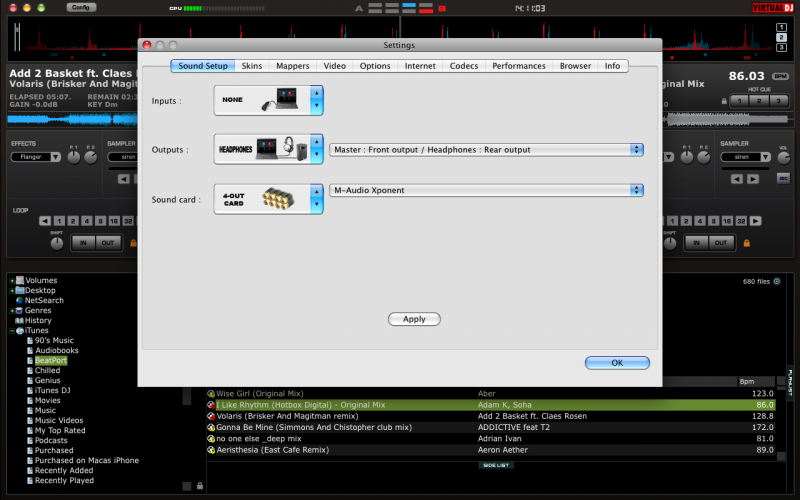800x500 pixels.
Task: Toggle the right deck loop IN button
Action: [x=696, y=243]
